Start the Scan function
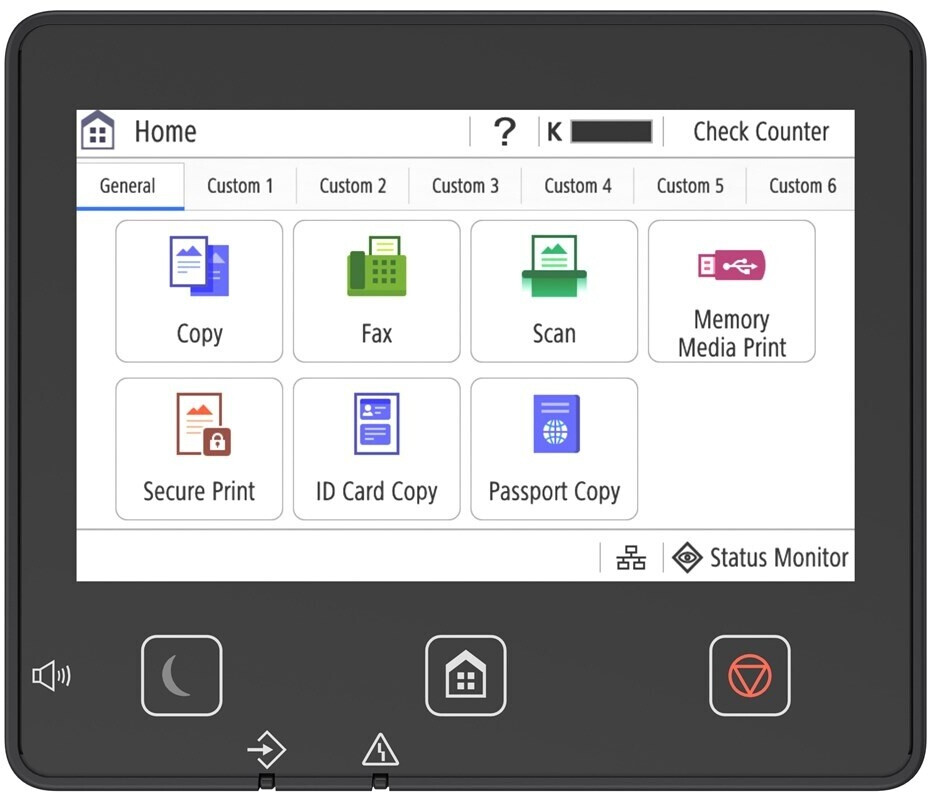The height and width of the screenshot is (792, 928). pos(553,291)
